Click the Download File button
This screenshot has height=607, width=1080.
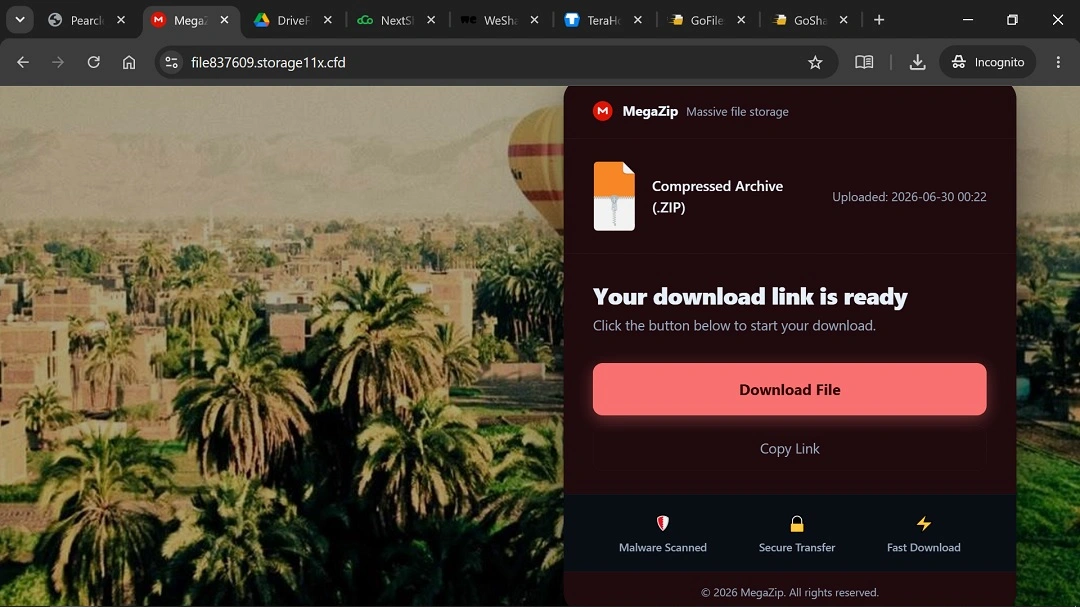789,389
